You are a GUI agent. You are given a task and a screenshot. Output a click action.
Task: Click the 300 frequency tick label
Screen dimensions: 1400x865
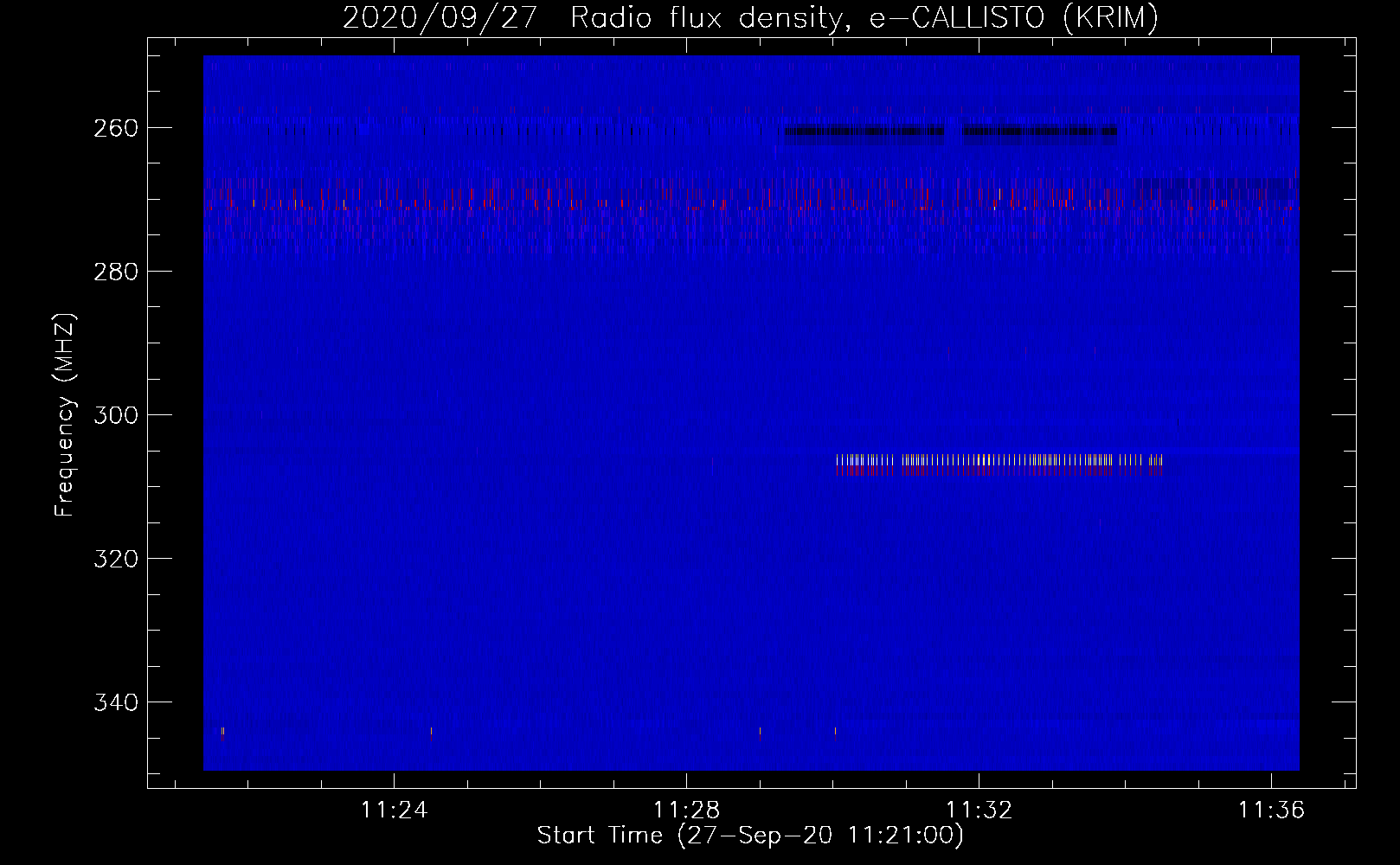tap(116, 415)
